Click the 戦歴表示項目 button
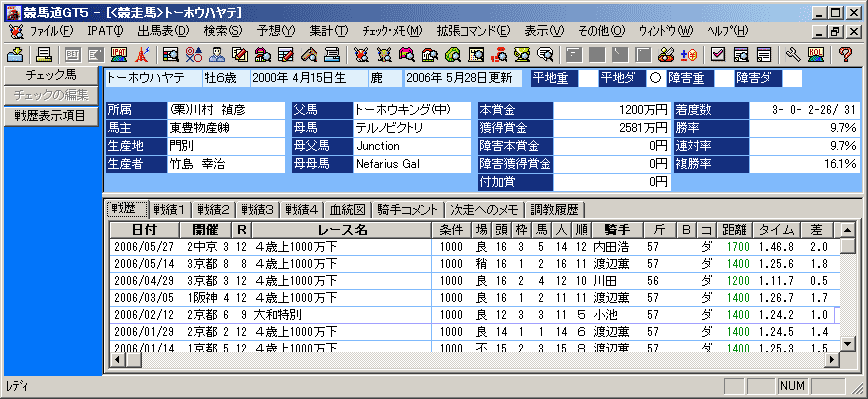This screenshot has width=868, height=399. coord(51,116)
